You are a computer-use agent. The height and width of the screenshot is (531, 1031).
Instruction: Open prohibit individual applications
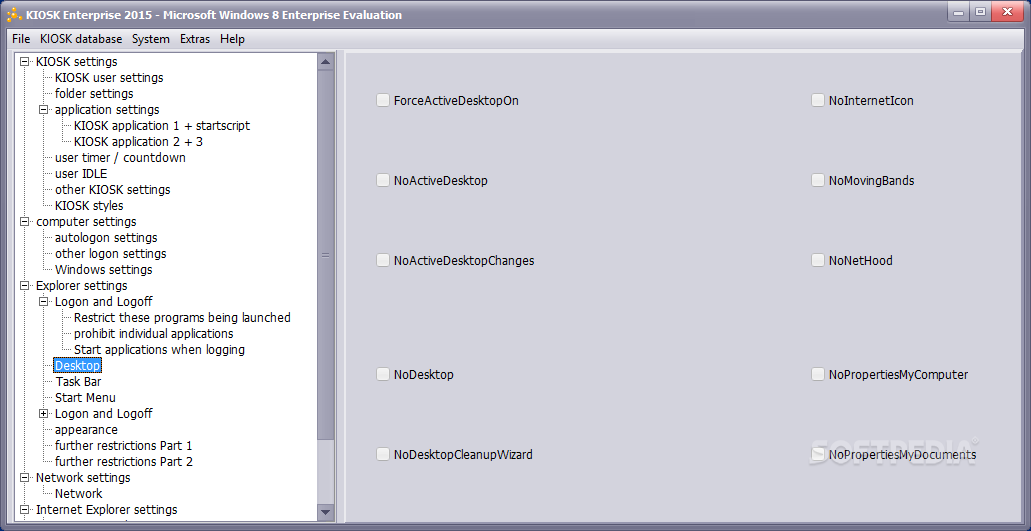pos(153,334)
